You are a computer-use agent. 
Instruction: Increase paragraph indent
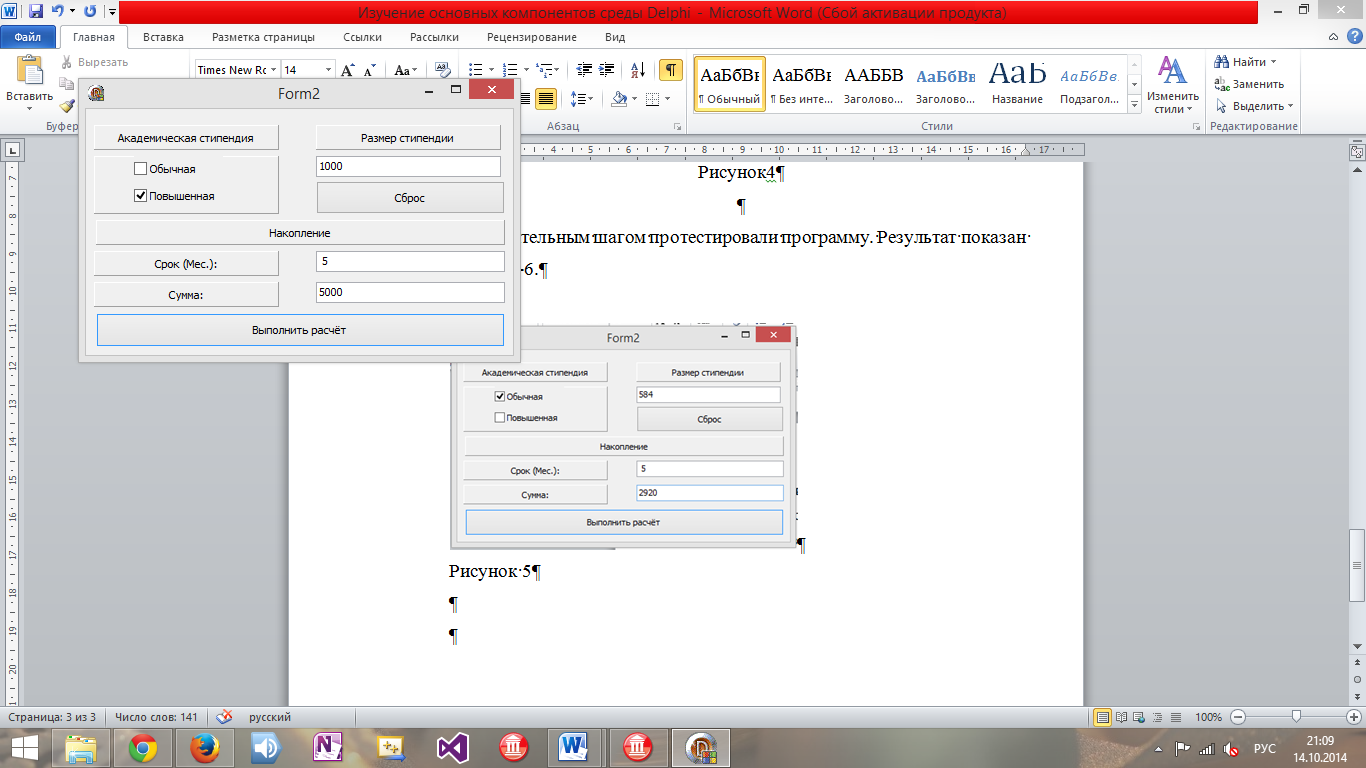[608, 70]
